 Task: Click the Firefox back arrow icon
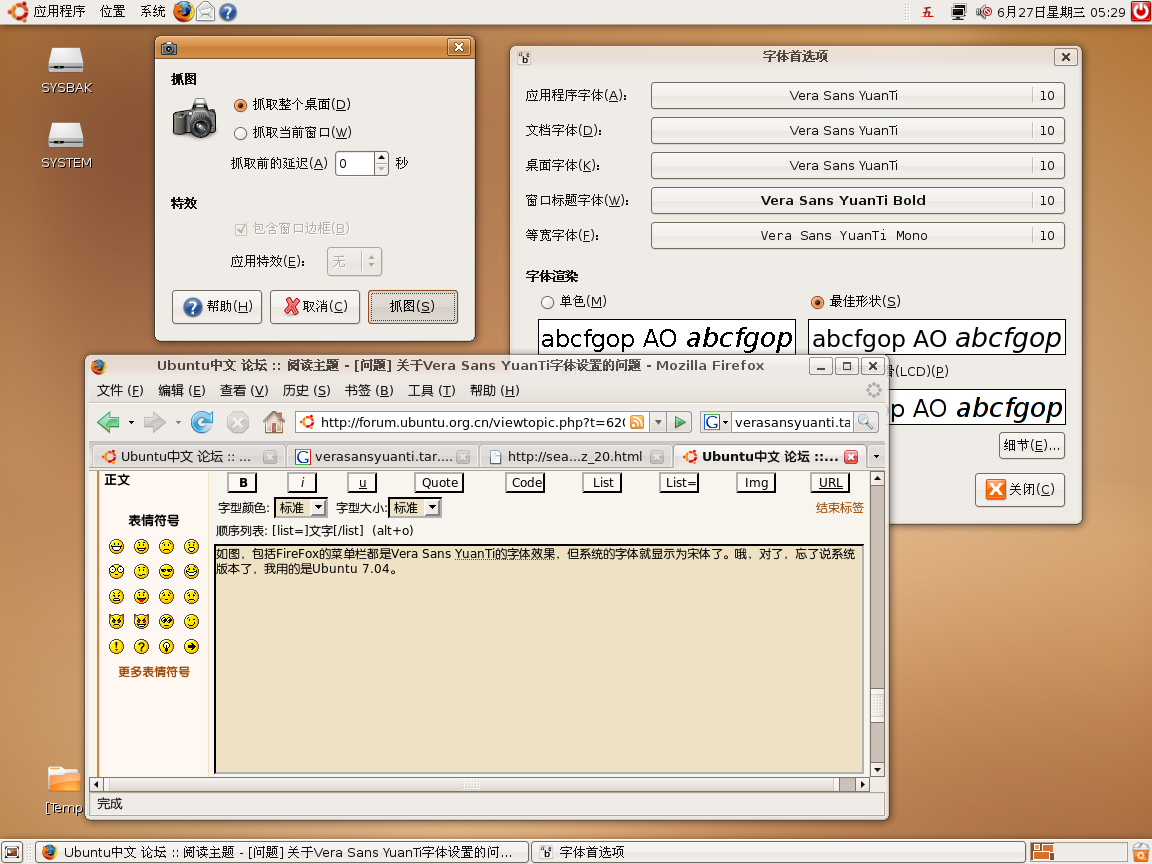(108, 422)
